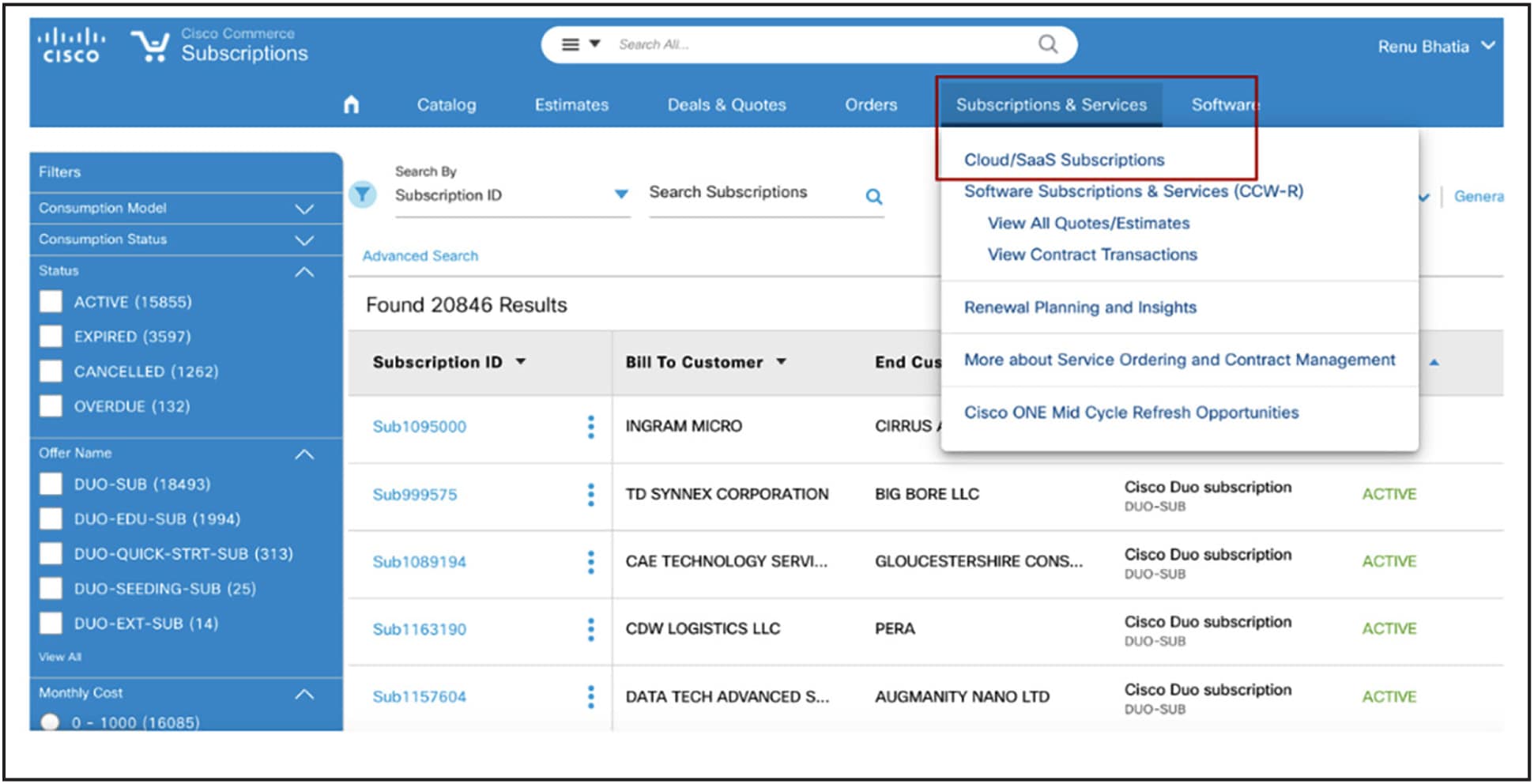The image size is (1534, 784).
Task: Open the Subscriptions & Services tab
Action: point(1051,104)
